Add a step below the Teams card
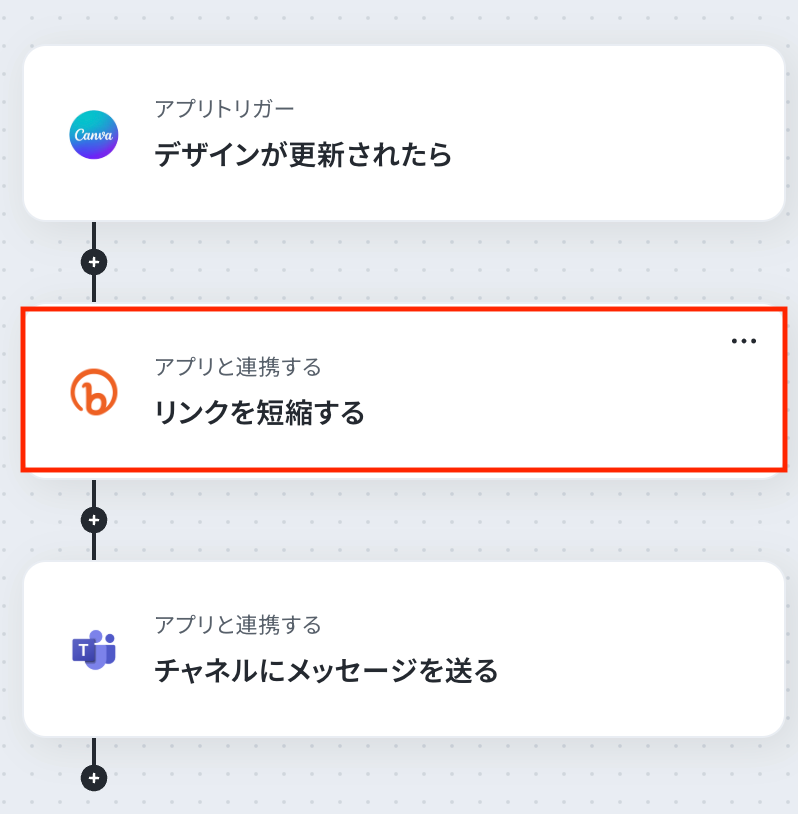The height and width of the screenshot is (814, 798). (x=94, y=777)
